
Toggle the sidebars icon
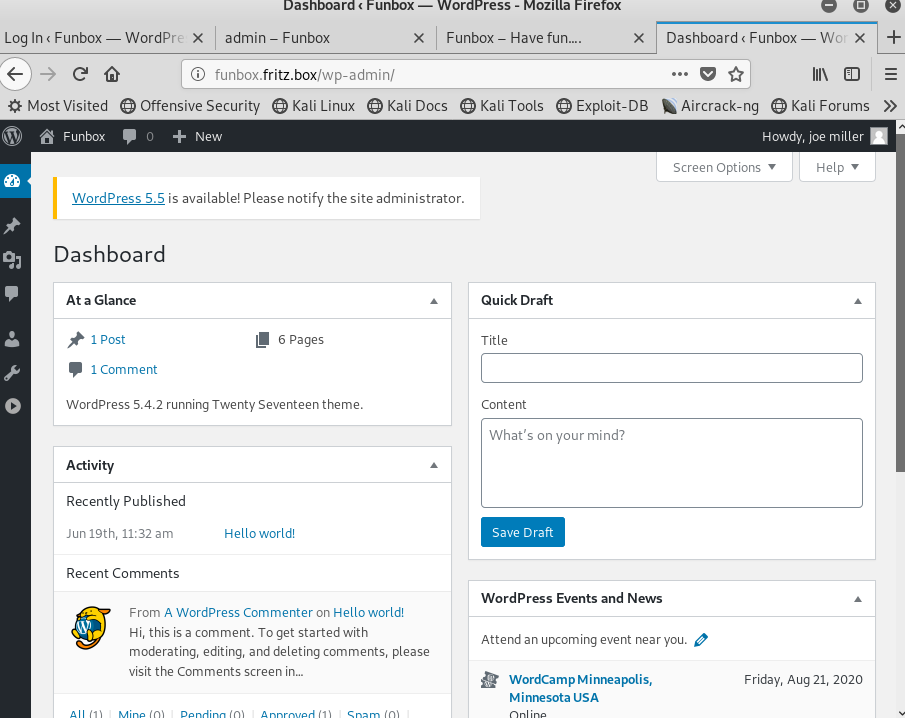(x=852, y=74)
